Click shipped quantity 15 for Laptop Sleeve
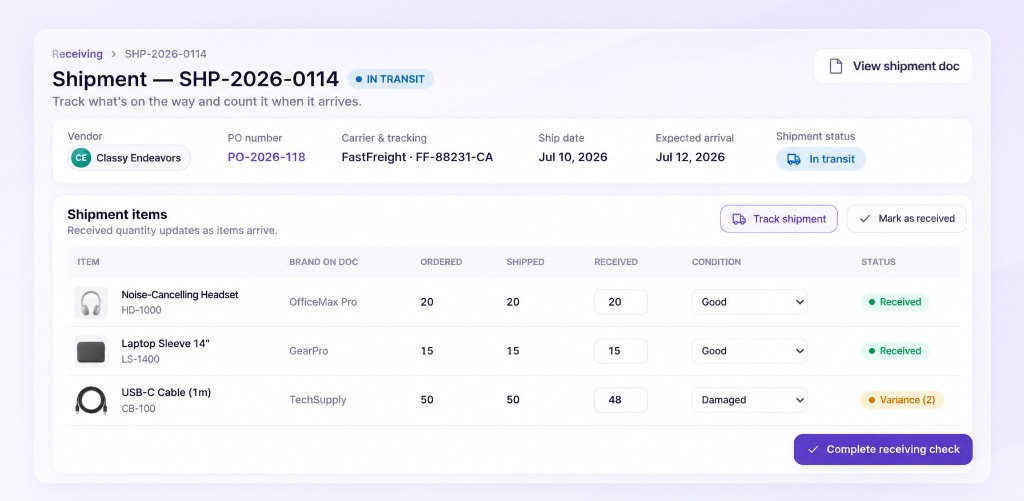 (513, 351)
